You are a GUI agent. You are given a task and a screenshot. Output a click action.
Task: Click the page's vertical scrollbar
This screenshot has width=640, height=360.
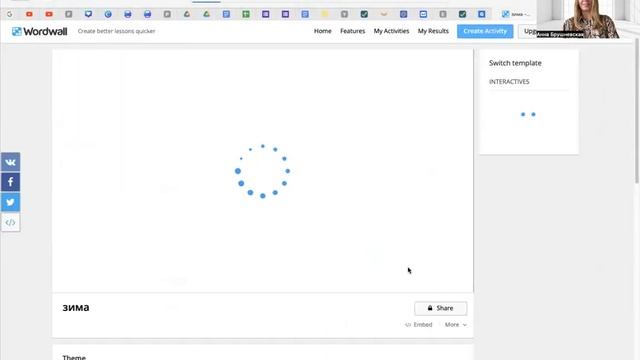(x=637, y=110)
